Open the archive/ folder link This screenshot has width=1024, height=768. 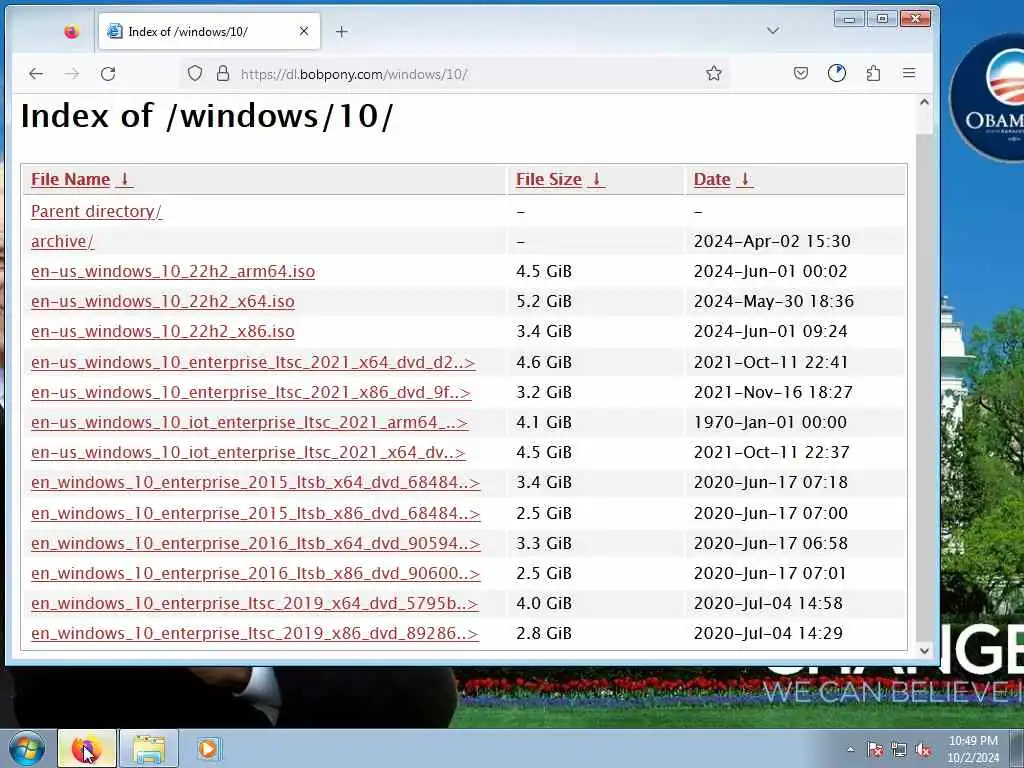(x=63, y=242)
